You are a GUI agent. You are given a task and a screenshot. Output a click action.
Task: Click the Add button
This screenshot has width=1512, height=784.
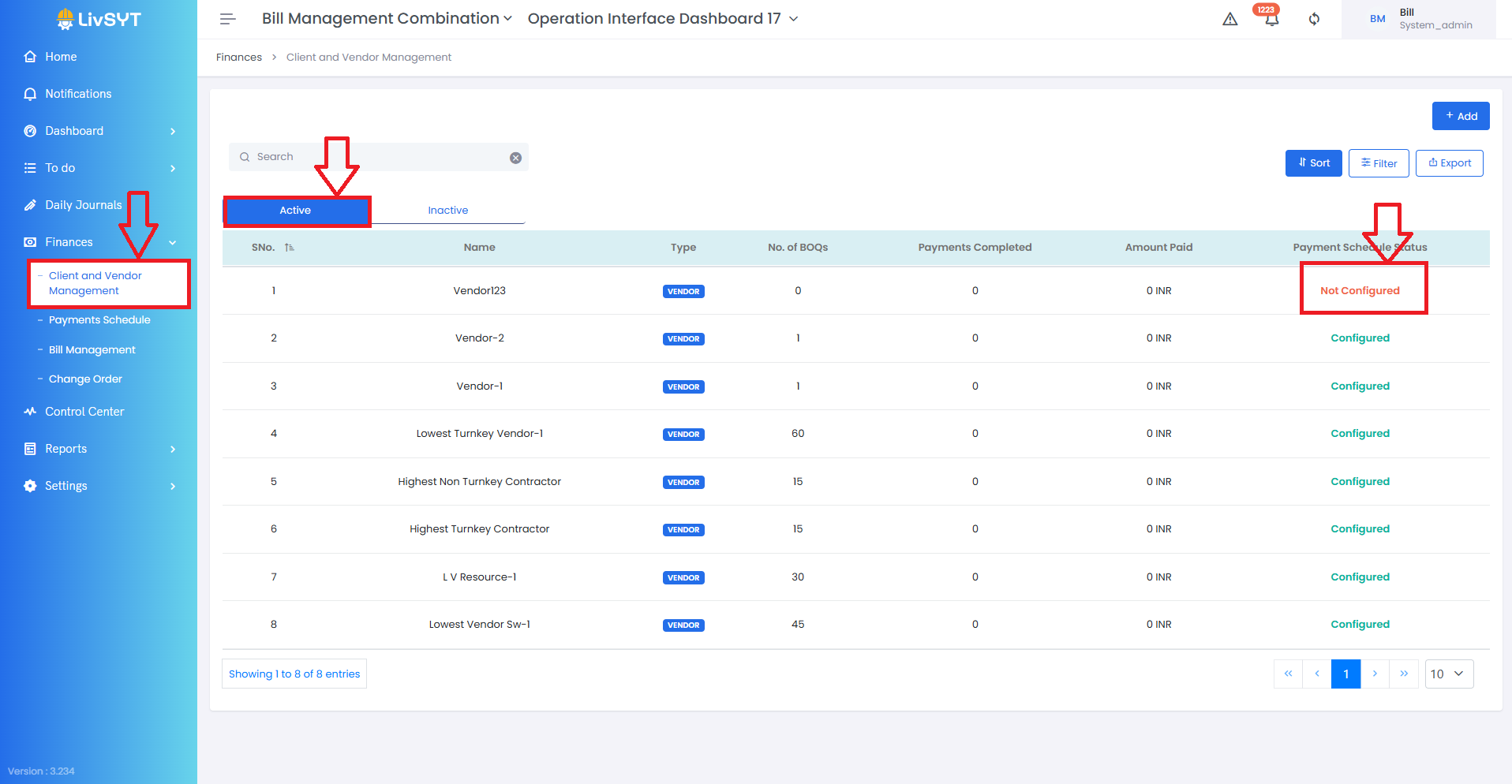tap(1460, 116)
